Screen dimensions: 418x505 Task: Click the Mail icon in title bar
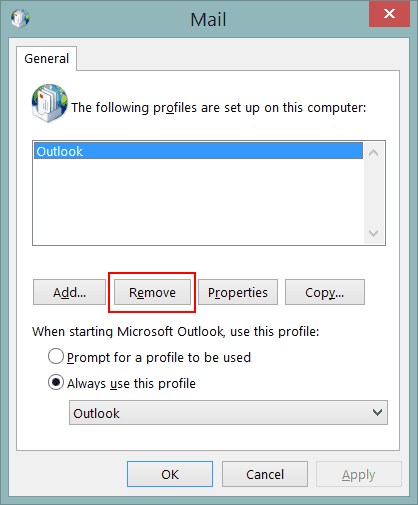point(20,18)
